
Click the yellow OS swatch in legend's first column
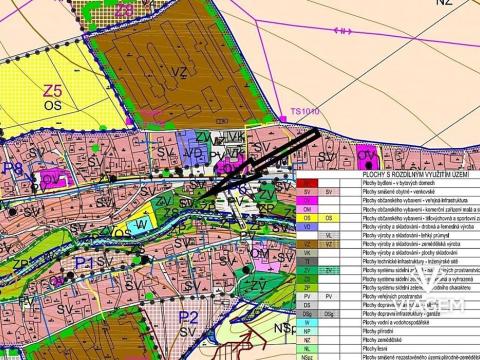point(307,218)
